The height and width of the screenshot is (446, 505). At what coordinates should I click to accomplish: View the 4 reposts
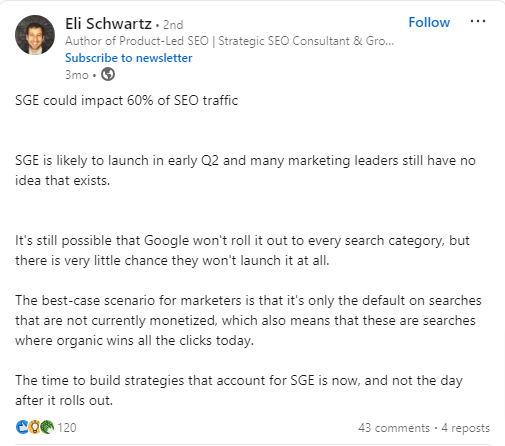(465, 428)
